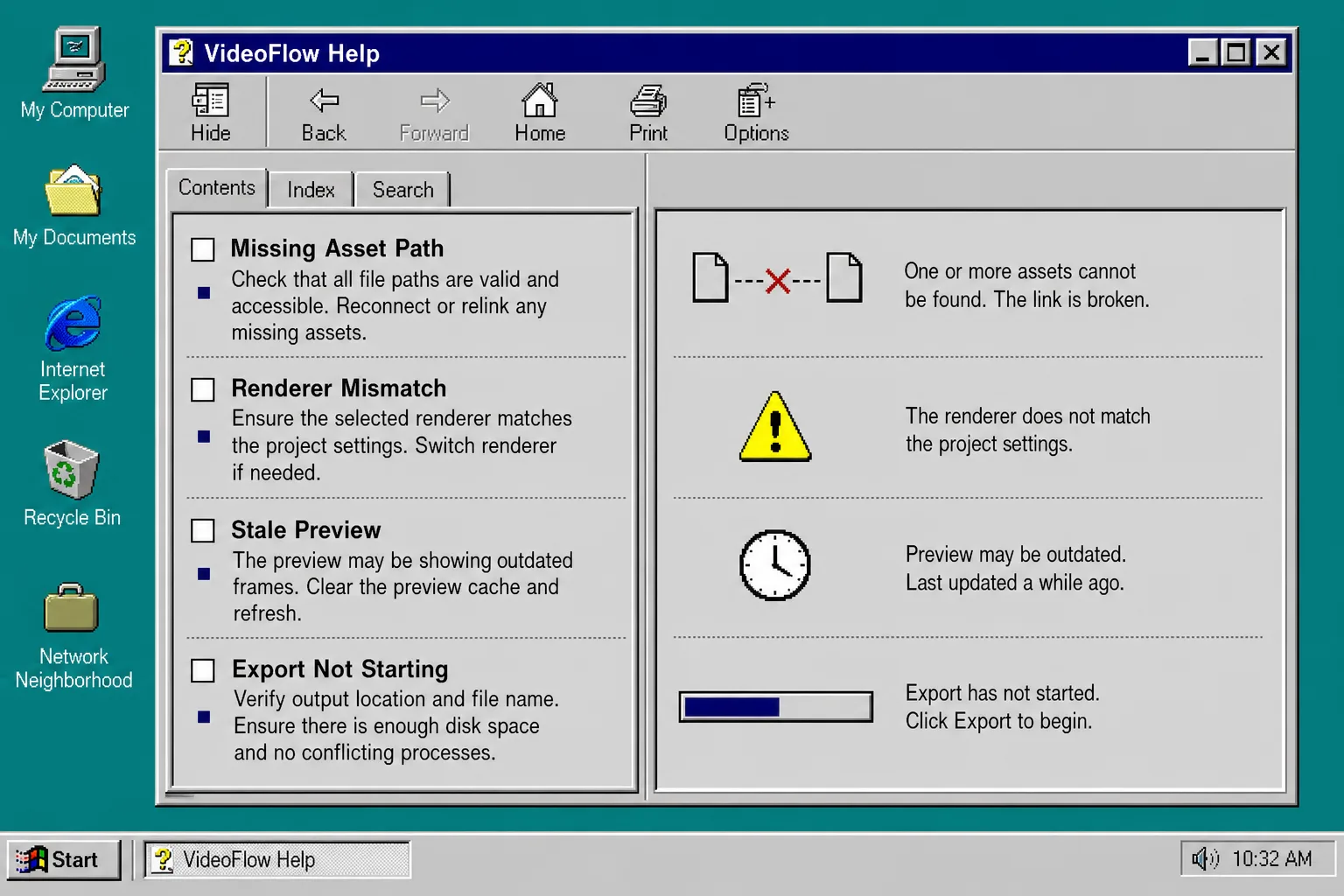This screenshot has width=1344, height=896.
Task: Click the speaker volume tray icon
Action: tap(1205, 858)
